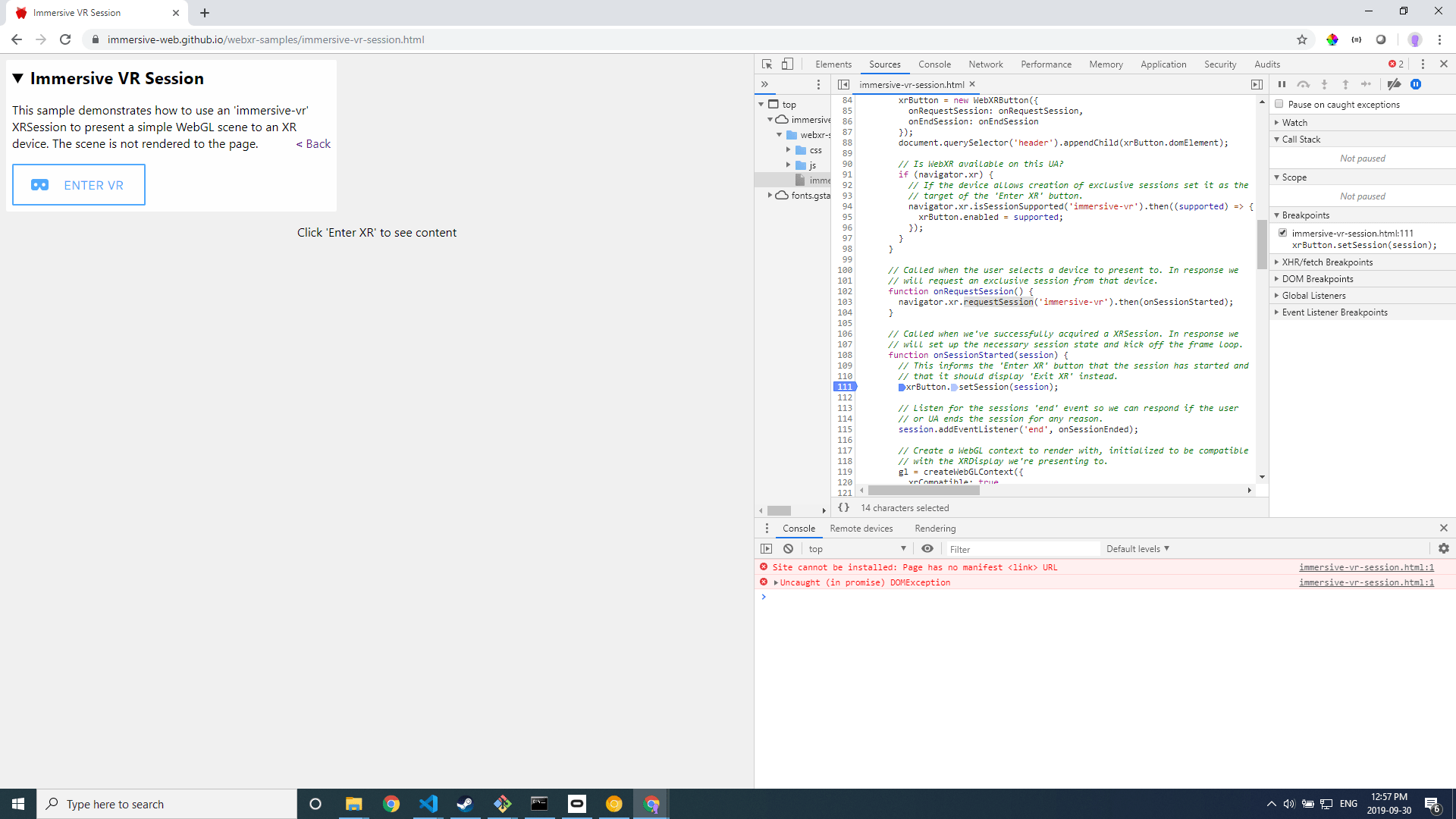
Task: Click the Back link
Action: coord(314,144)
